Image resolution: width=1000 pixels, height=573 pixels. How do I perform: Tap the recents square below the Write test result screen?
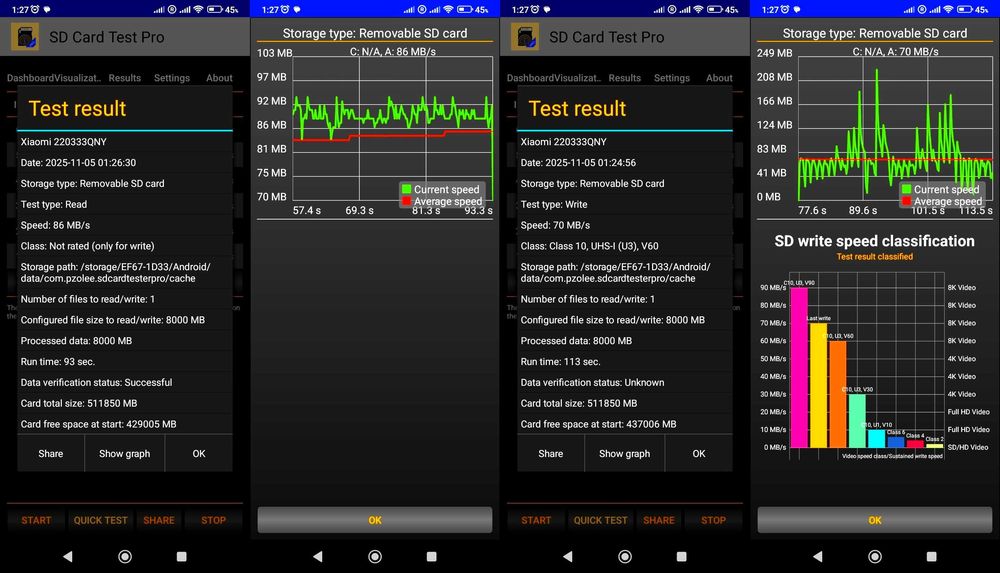[682, 556]
